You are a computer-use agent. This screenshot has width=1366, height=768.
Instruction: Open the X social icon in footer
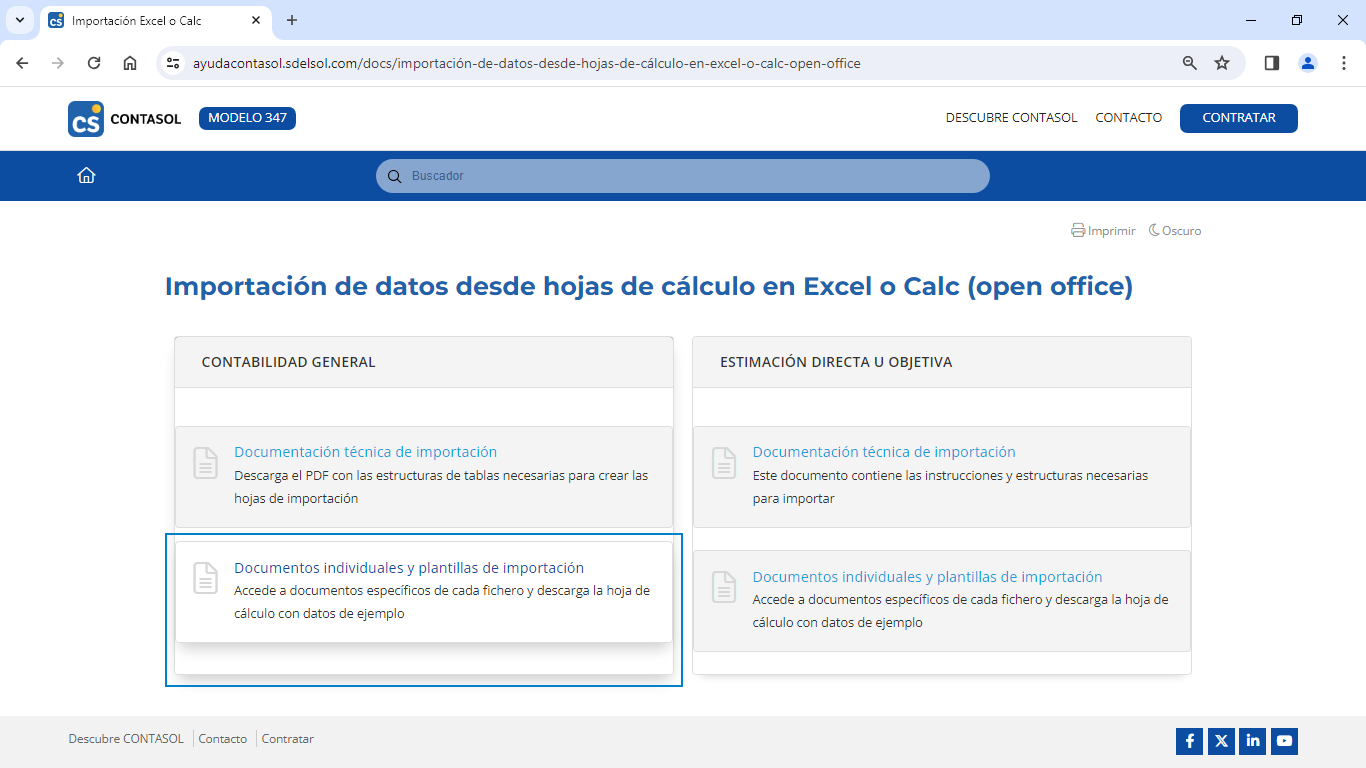tap(1221, 741)
